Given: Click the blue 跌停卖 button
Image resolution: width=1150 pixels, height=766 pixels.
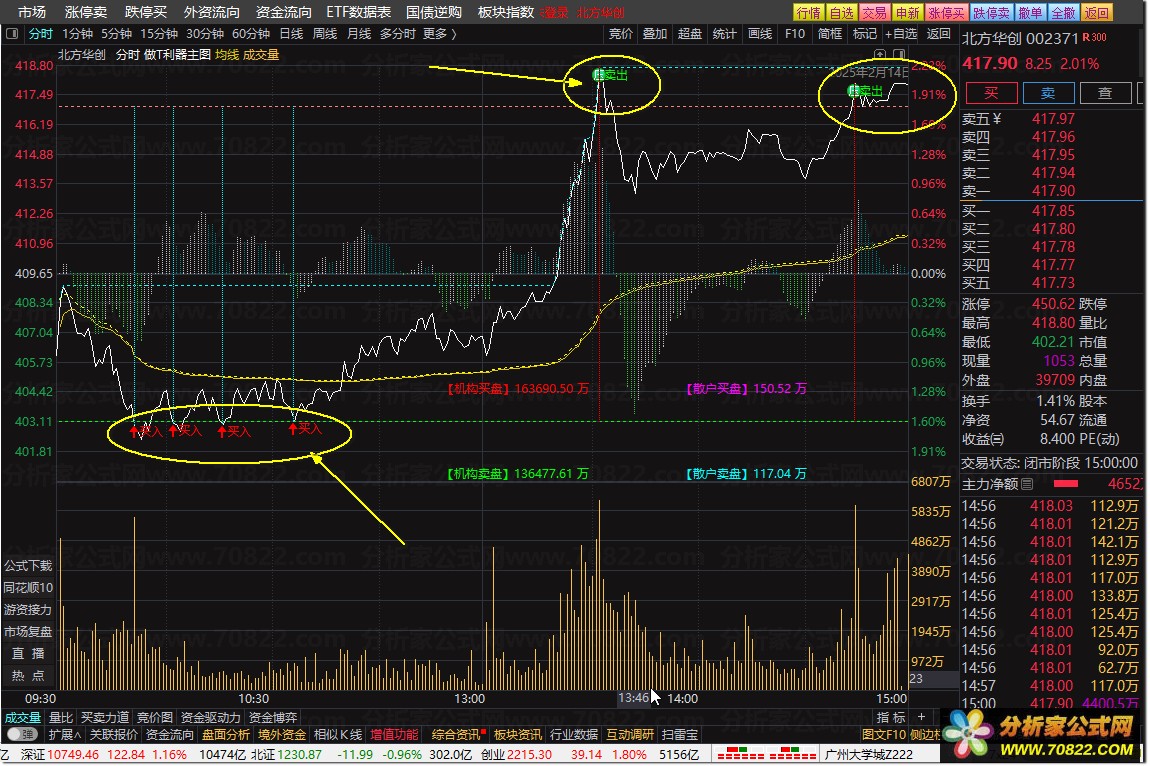Looking at the screenshot, I should click(x=991, y=12).
